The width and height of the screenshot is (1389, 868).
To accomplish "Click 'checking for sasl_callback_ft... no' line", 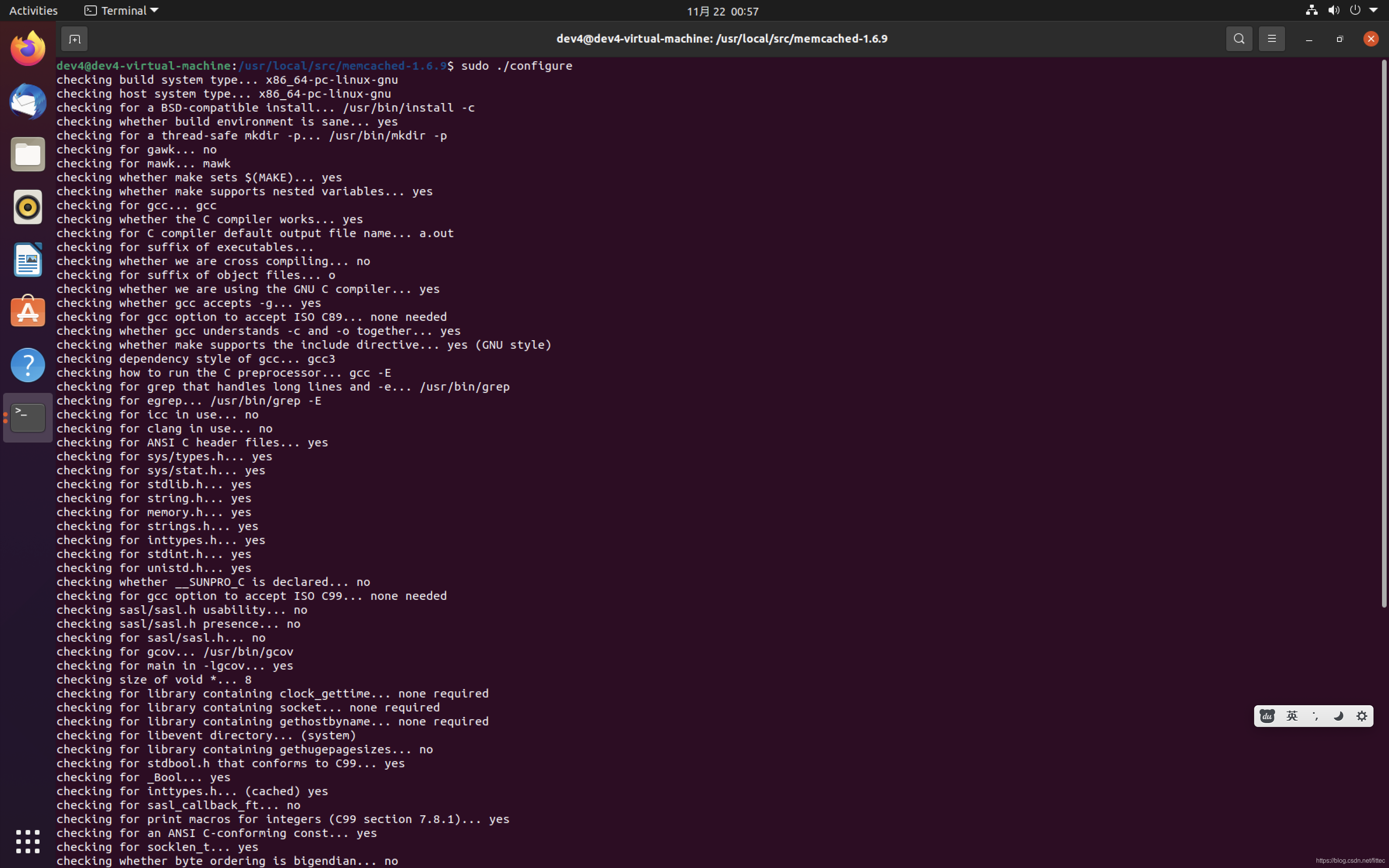I will pos(179,805).
